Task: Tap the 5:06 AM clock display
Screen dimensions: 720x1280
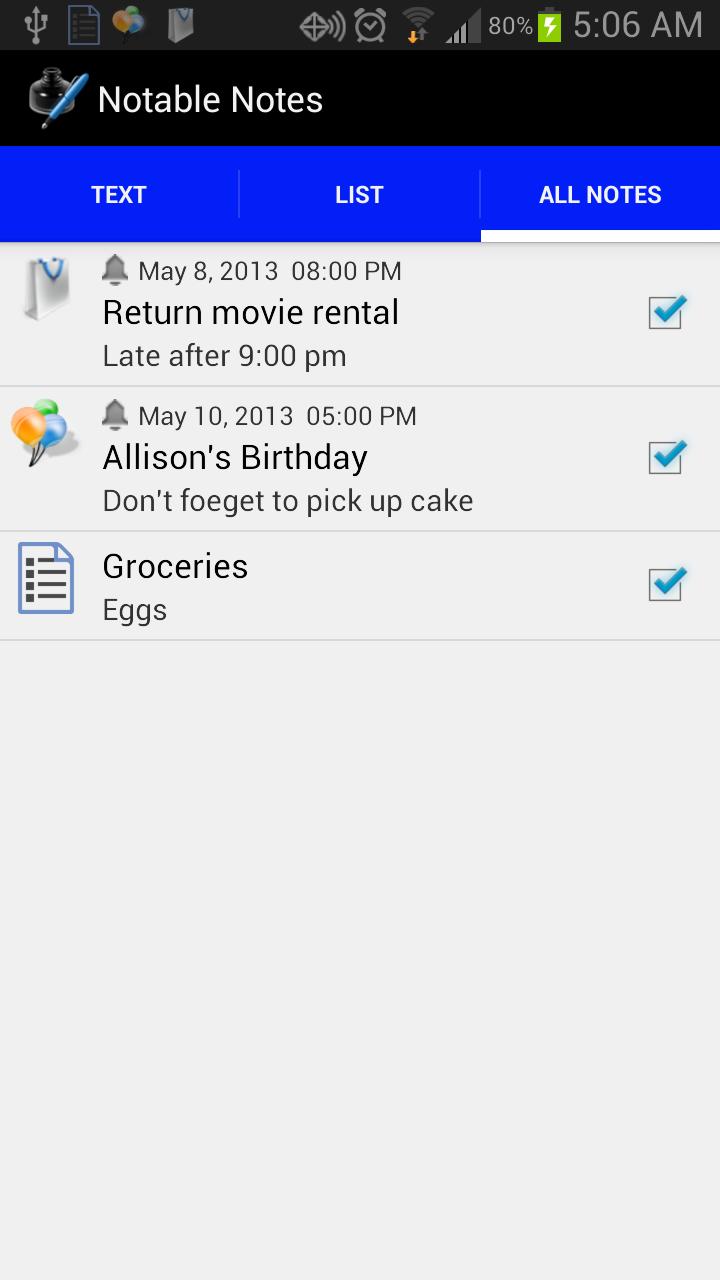Action: click(638, 25)
